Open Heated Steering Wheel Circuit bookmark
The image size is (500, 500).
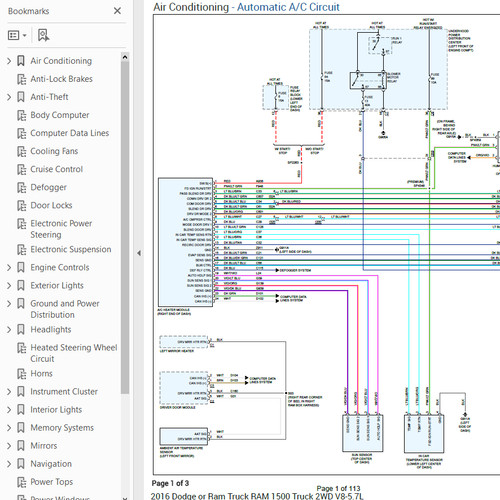click(74, 353)
